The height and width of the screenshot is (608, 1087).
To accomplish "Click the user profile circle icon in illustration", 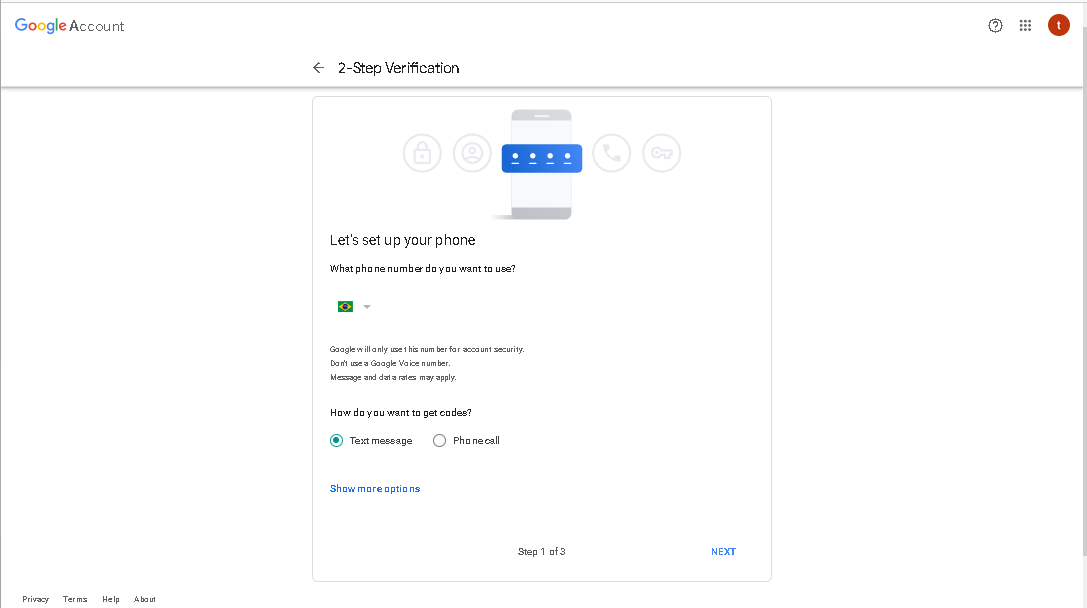I will pyautogui.click(x=472, y=153).
